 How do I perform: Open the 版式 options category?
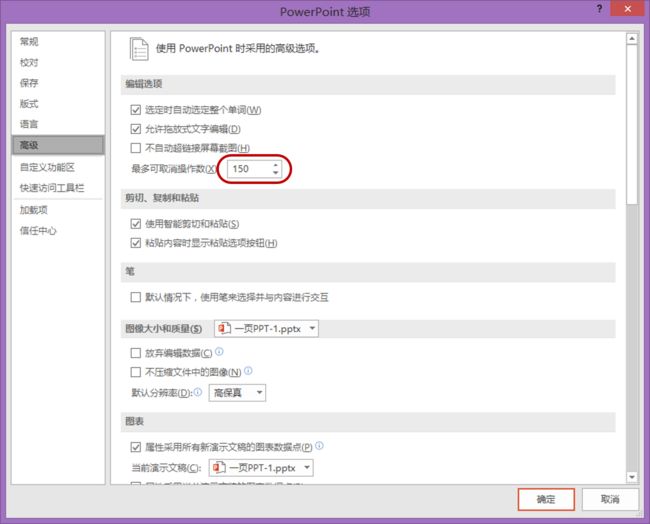tap(29, 104)
